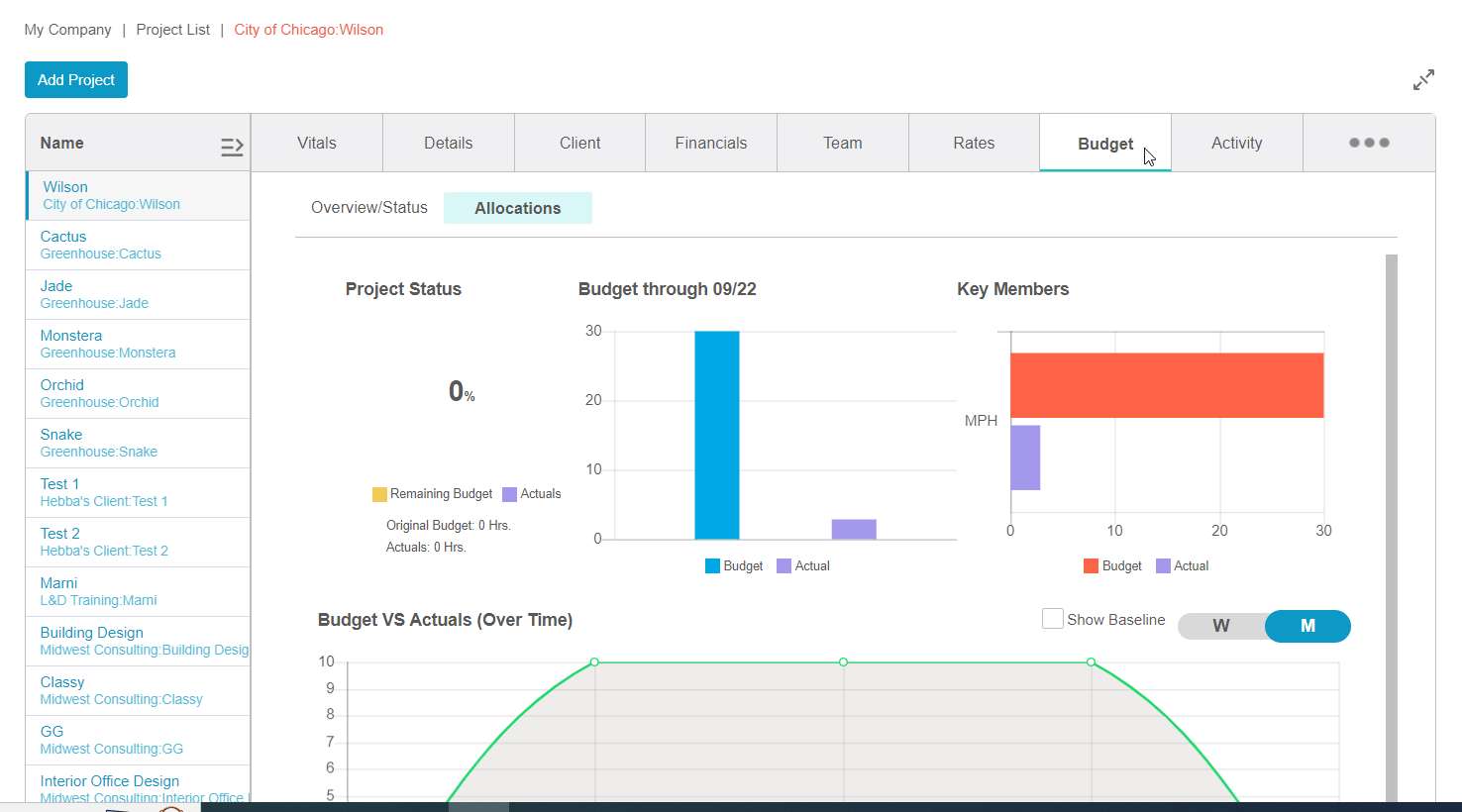Switch chart to monthly M view
1462x812 pixels.
click(1307, 626)
